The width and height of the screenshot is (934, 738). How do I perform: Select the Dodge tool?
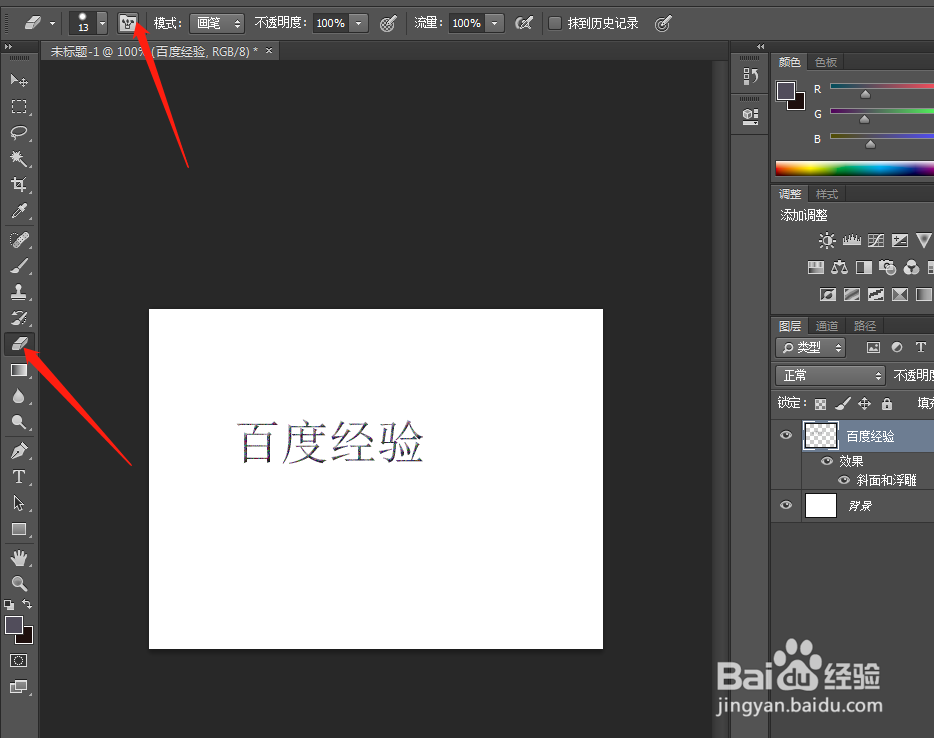[x=19, y=422]
